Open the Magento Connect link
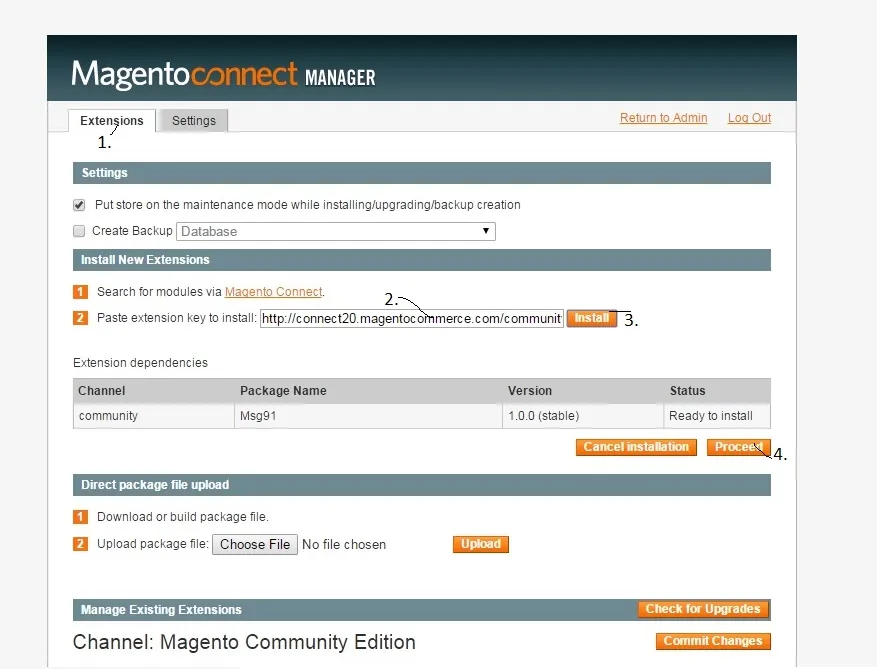The width and height of the screenshot is (877, 669). [274, 291]
